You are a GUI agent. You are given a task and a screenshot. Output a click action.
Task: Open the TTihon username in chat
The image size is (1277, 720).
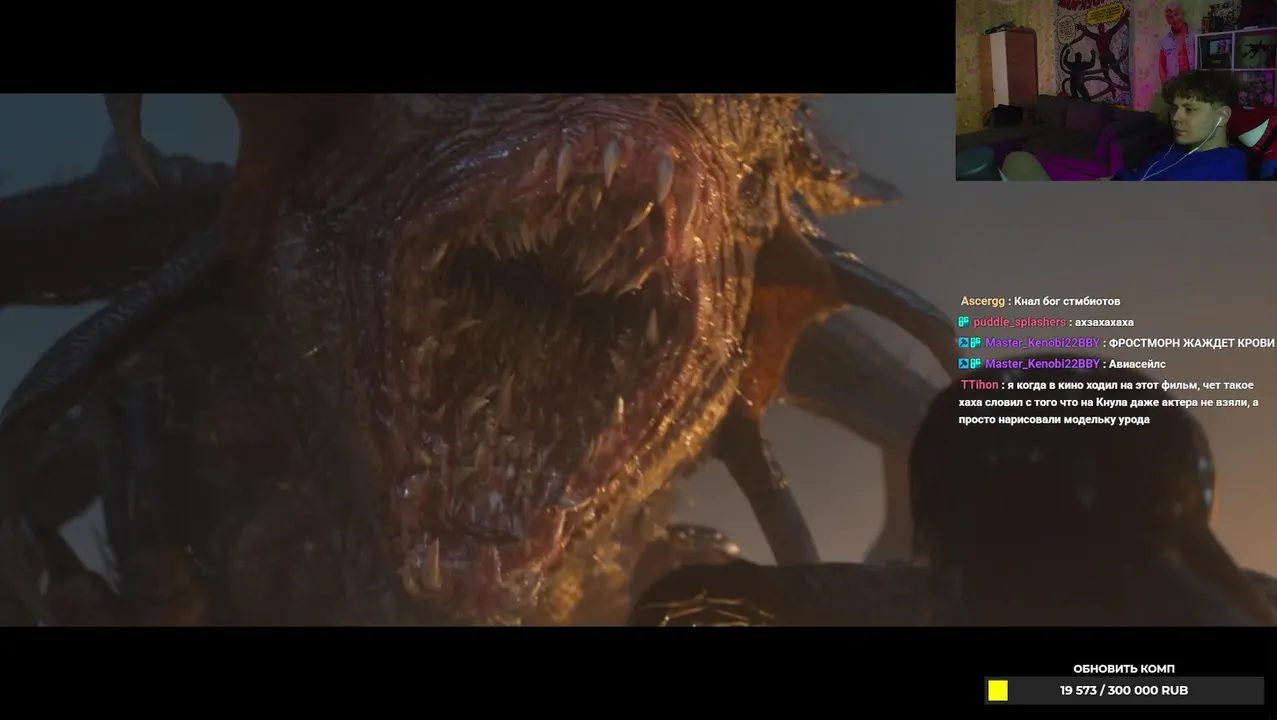coord(979,385)
